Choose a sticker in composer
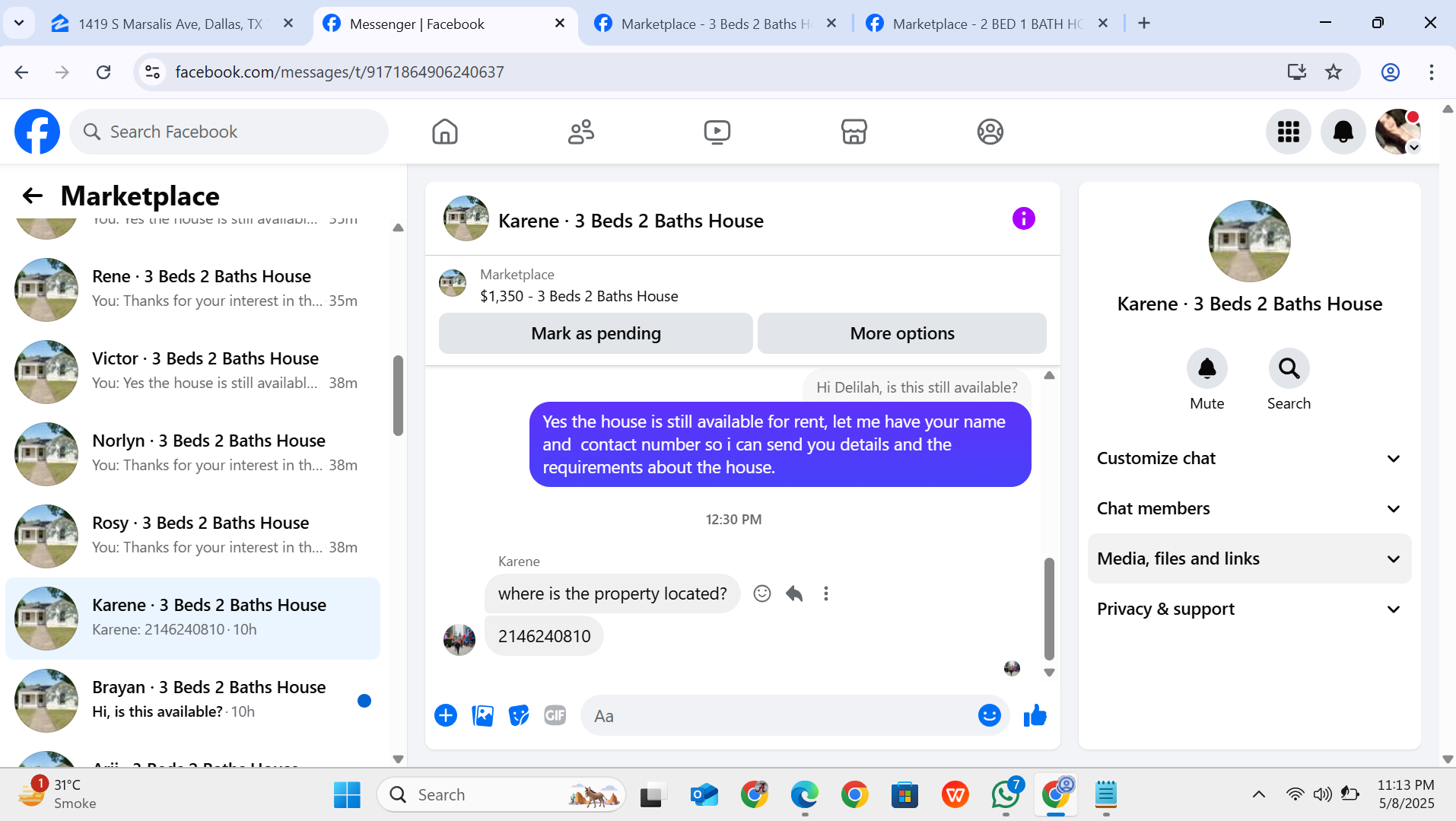The image size is (1456, 821). tap(519, 715)
